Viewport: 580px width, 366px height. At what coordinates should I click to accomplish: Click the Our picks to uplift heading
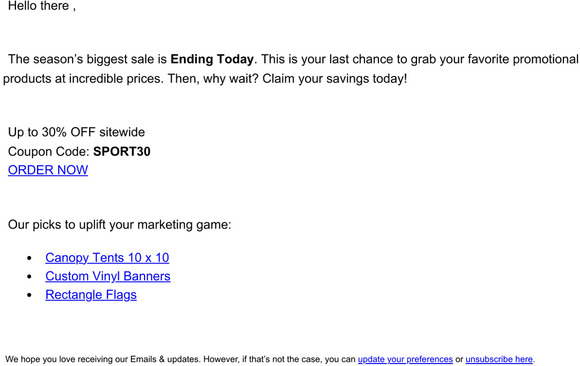[119, 225]
